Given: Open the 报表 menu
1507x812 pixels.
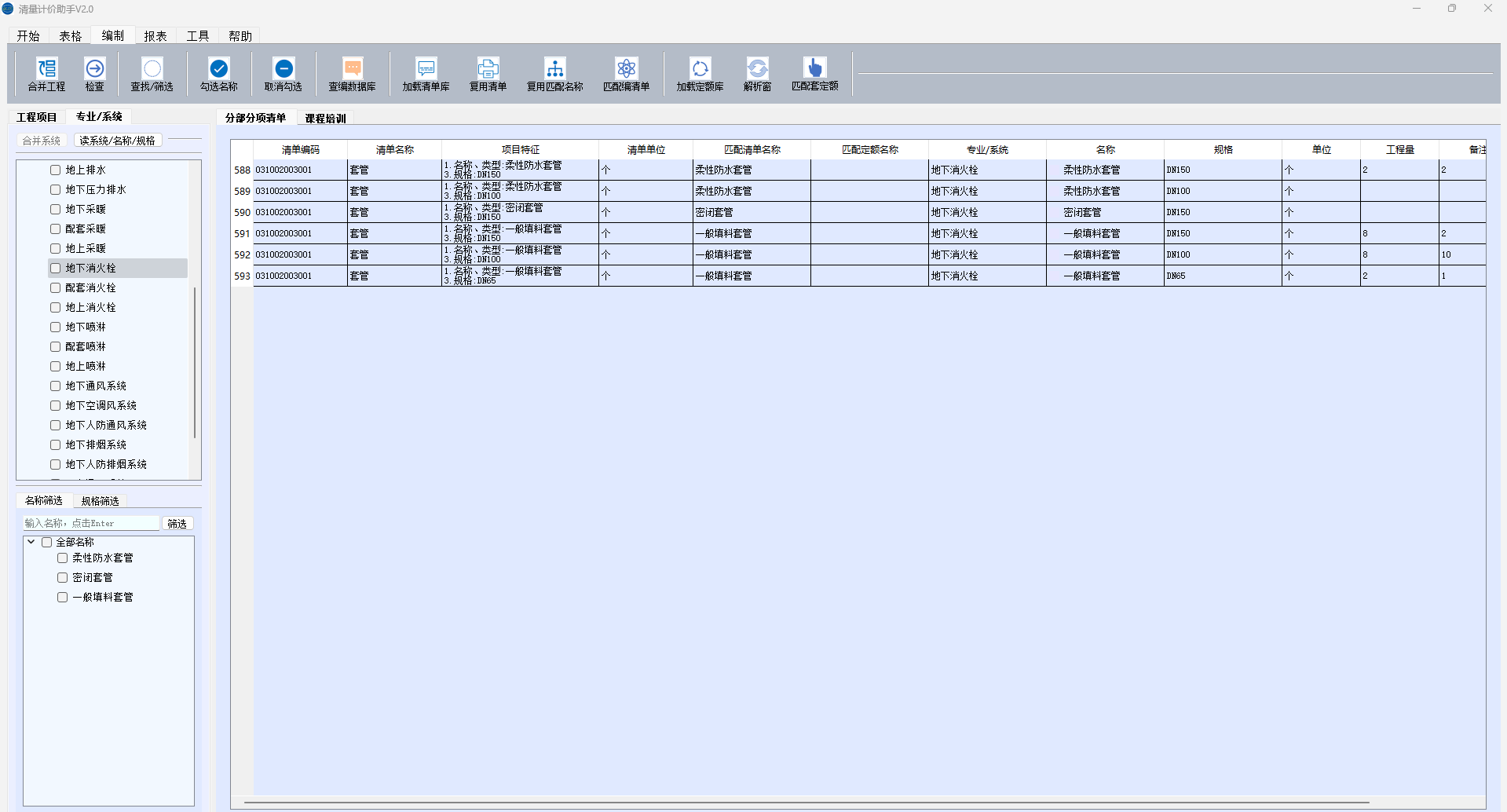Looking at the screenshot, I should click(x=155, y=36).
